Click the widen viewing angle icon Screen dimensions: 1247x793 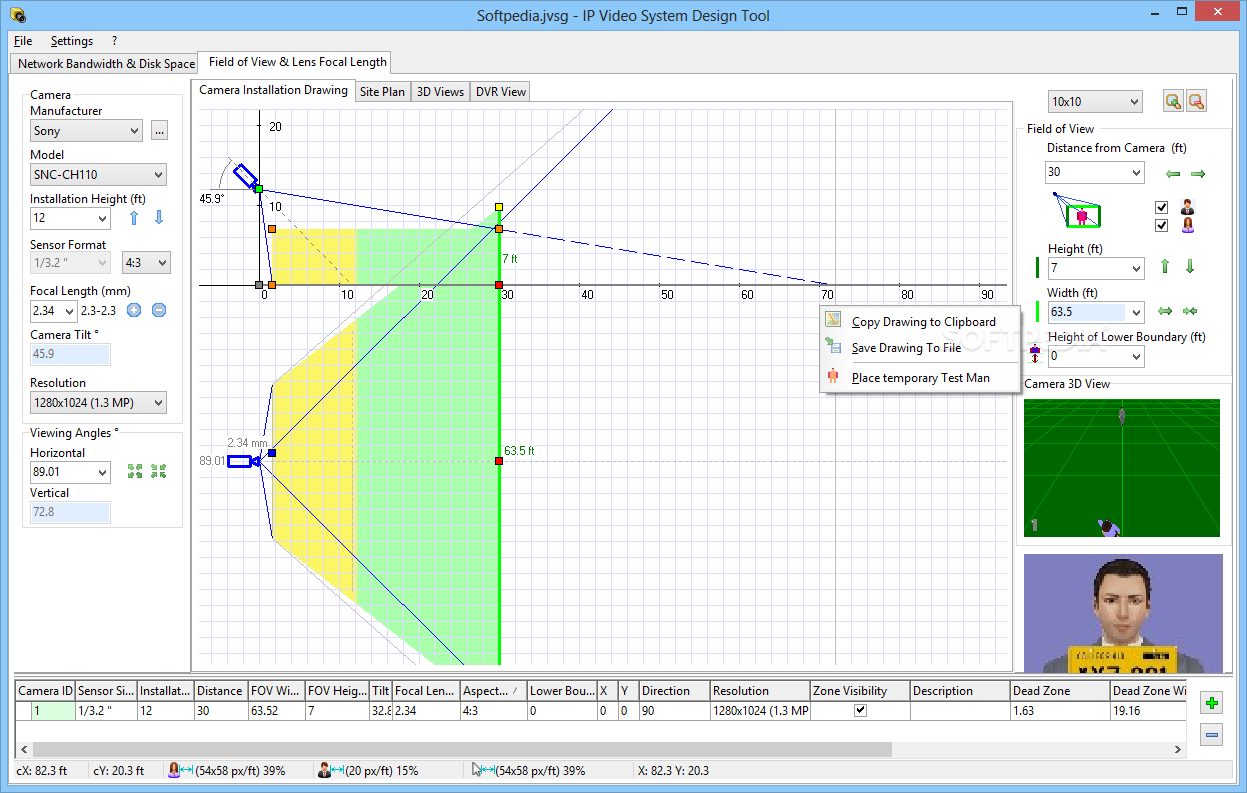[x=135, y=471]
